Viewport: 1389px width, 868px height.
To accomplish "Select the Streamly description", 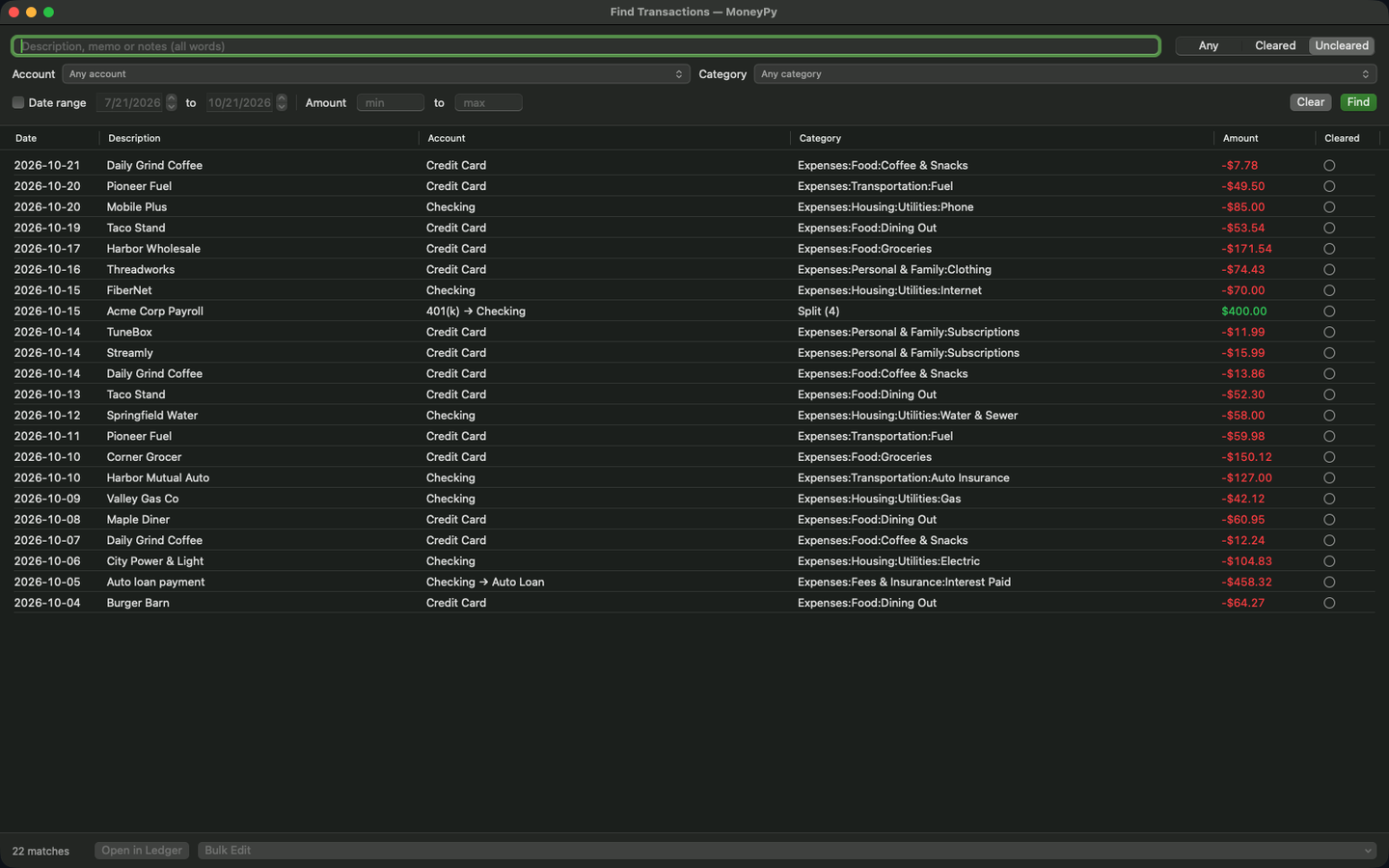I will pyautogui.click(x=129, y=353).
